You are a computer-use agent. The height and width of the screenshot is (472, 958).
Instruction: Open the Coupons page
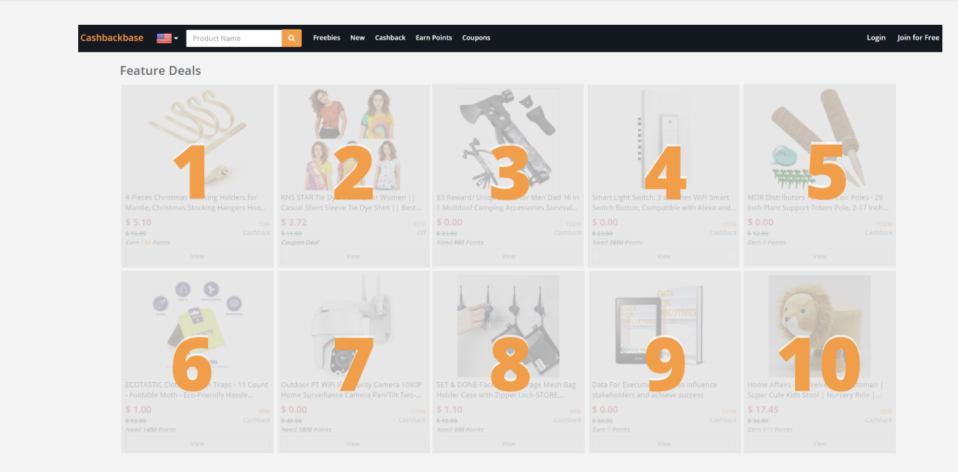[476, 38]
